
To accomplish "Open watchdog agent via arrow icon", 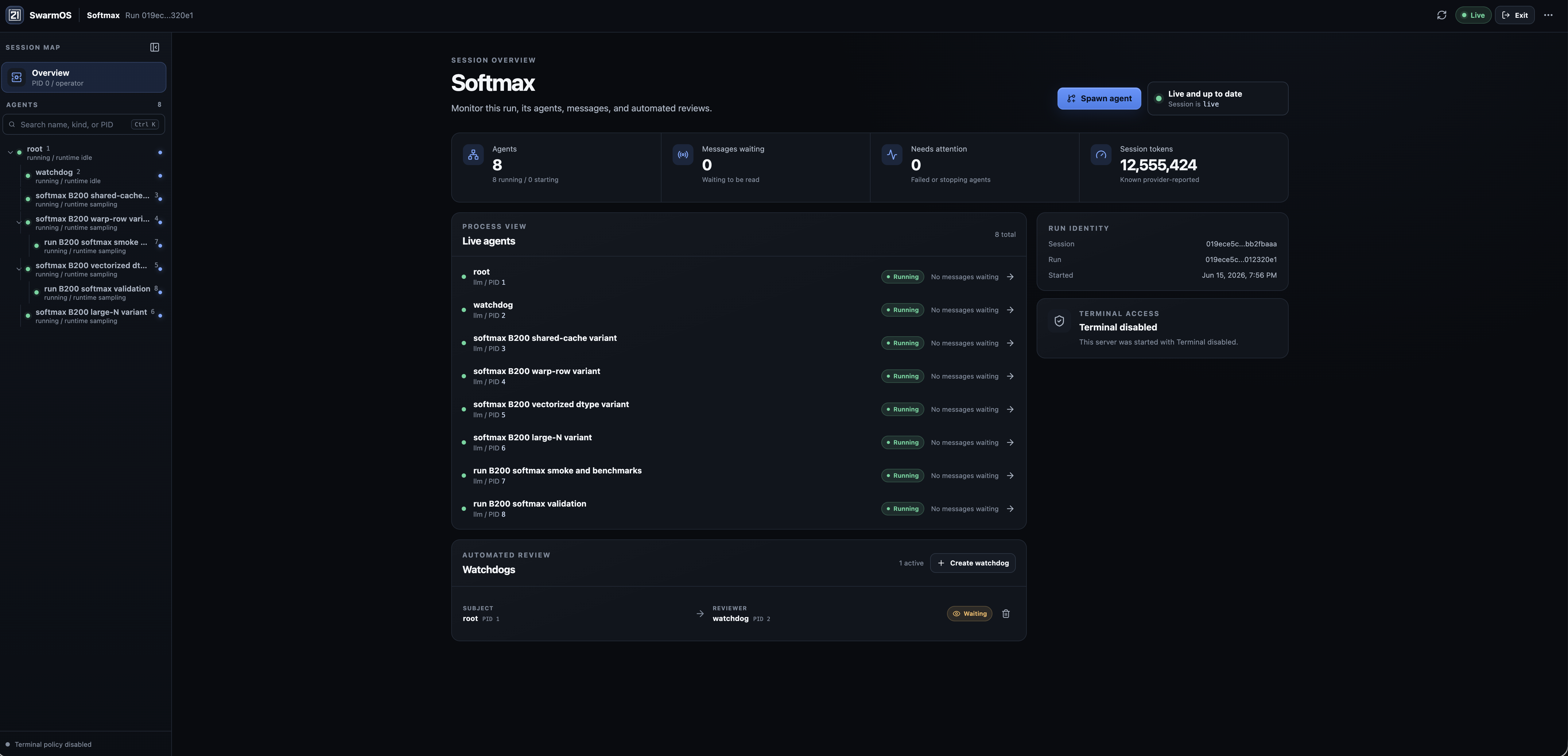I will tap(1010, 310).
